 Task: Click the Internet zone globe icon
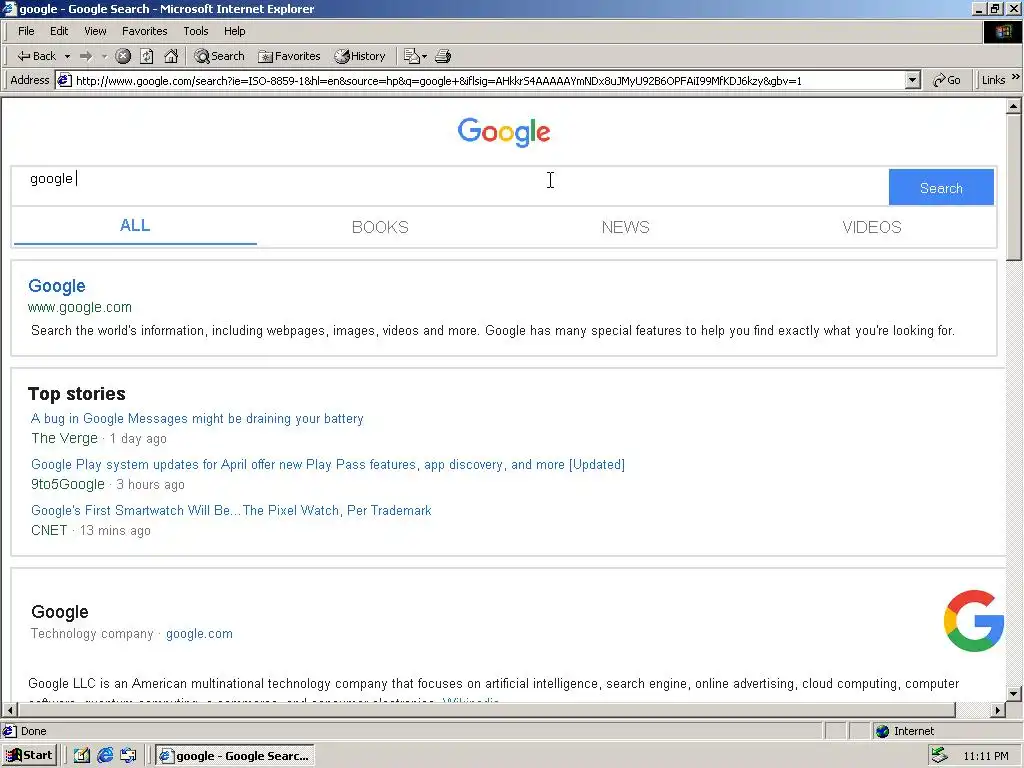tap(882, 731)
